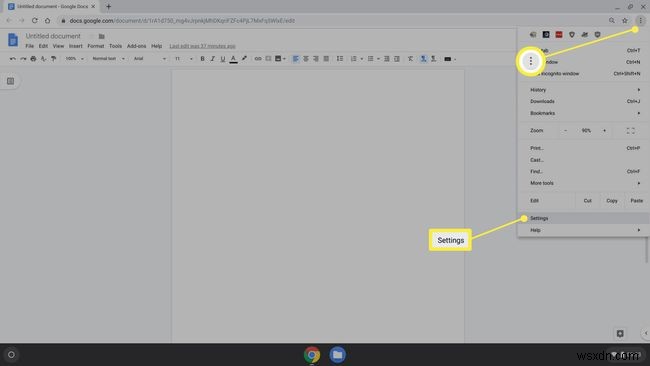Click the Insert image icon
650x366 pixels.
coord(278,59)
